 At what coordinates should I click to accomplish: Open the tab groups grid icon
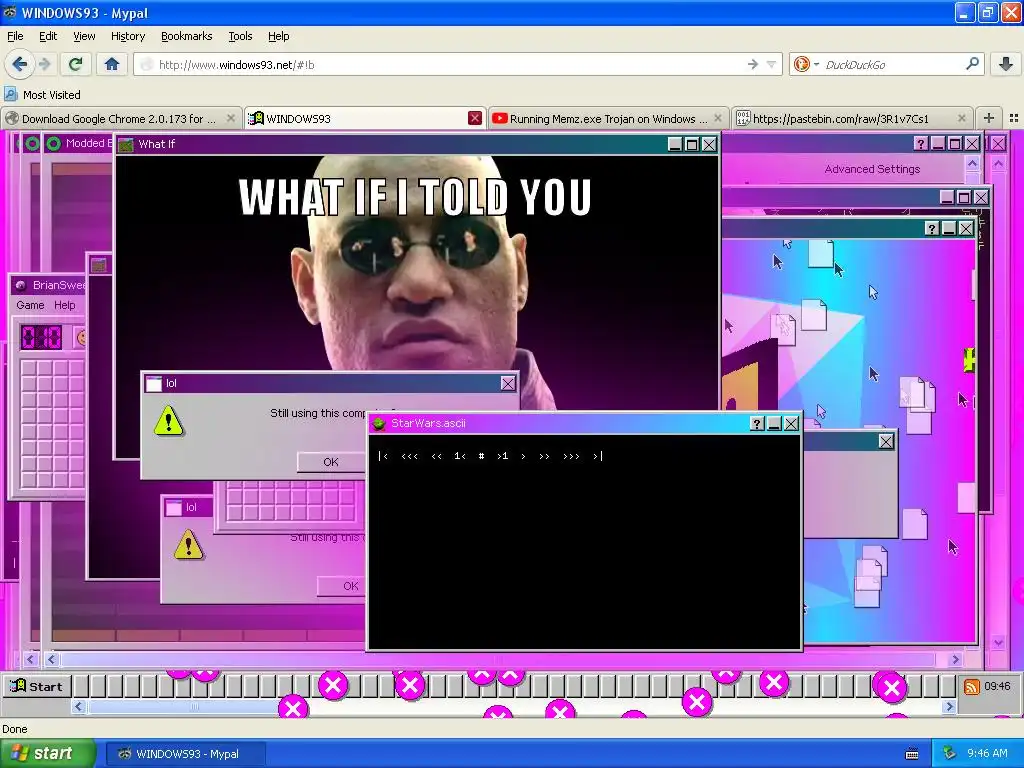1014,118
